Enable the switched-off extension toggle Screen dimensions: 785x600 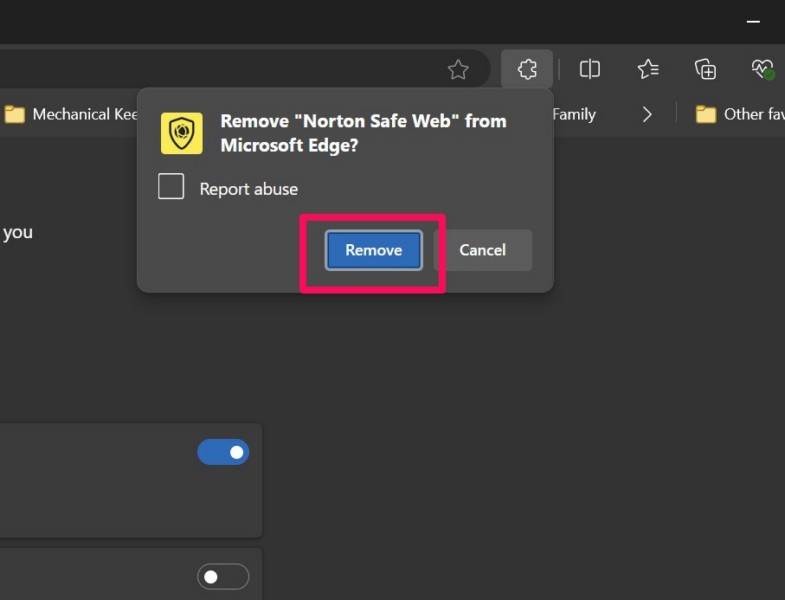coord(223,577)
